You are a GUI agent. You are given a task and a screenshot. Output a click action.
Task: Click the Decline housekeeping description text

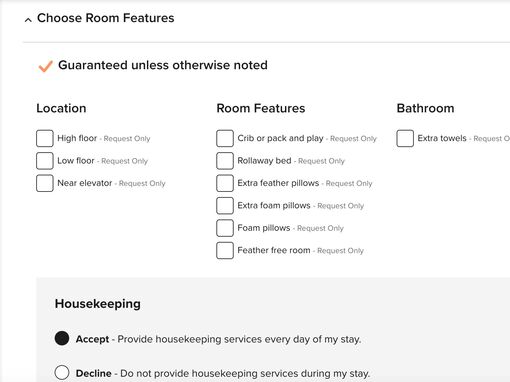245,373
